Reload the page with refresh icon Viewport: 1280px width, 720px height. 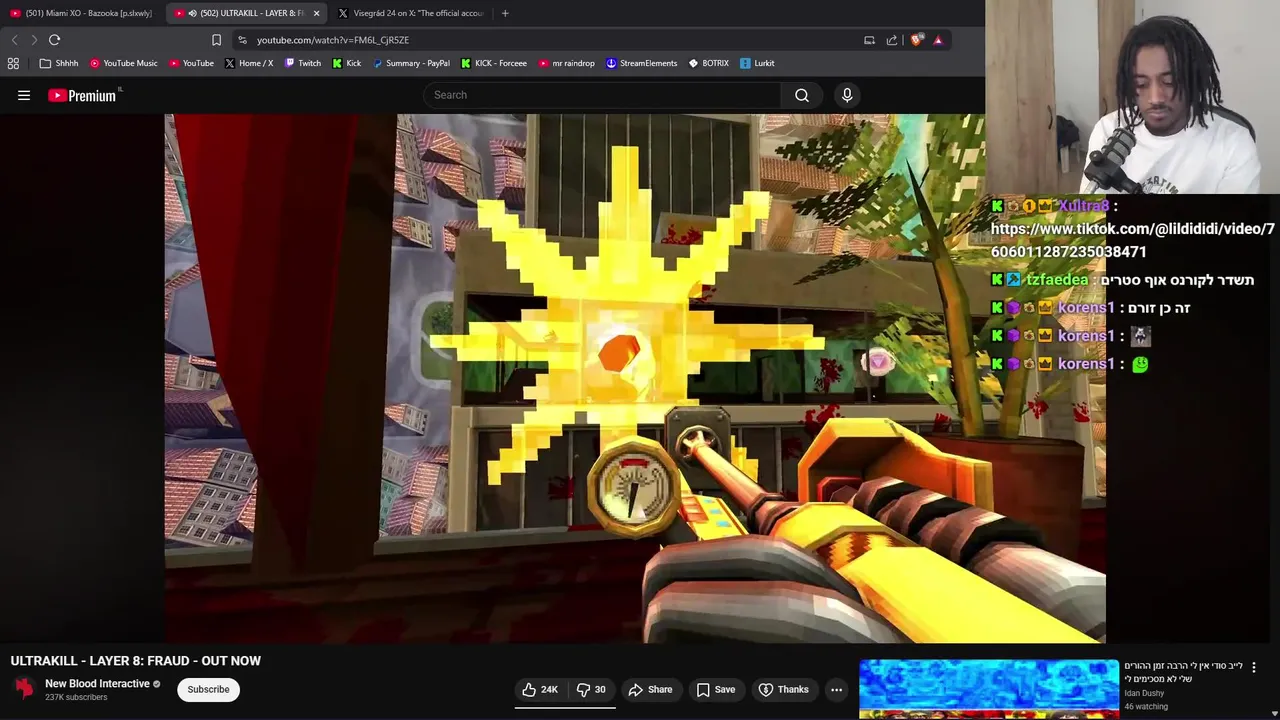(x=54, y=40)
